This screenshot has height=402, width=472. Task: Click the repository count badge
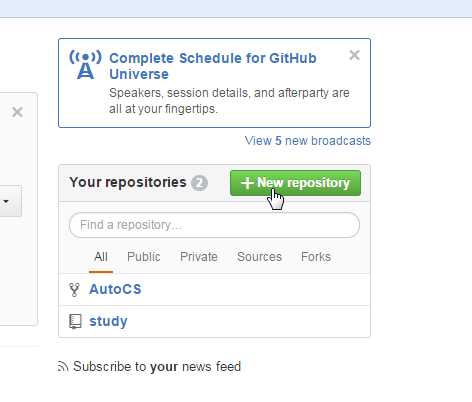tap(199, 183)
